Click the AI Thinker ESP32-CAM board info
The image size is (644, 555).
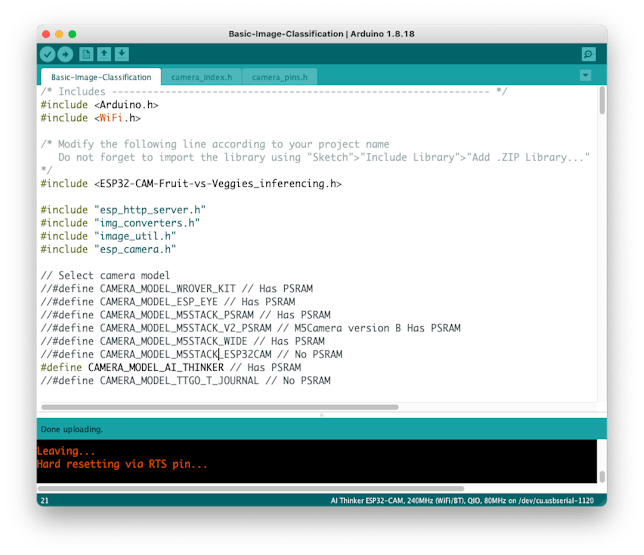point(462,501)
